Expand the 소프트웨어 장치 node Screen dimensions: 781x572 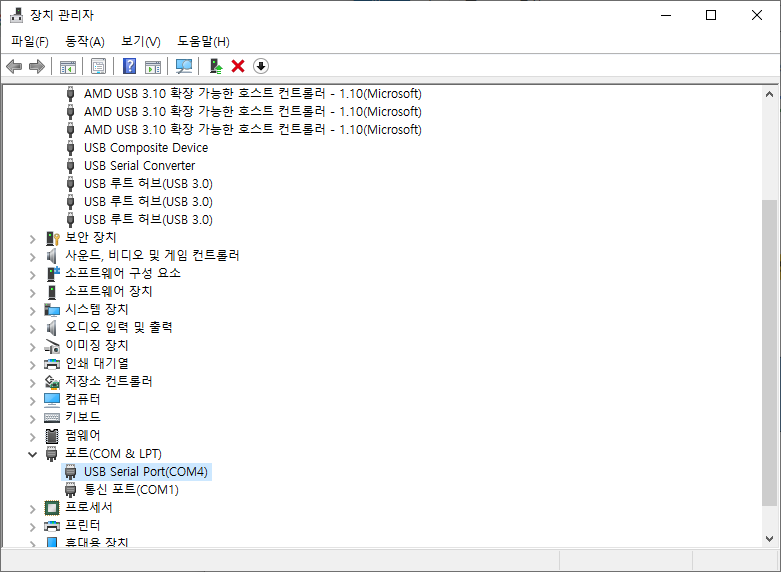[x=33, y=293]
